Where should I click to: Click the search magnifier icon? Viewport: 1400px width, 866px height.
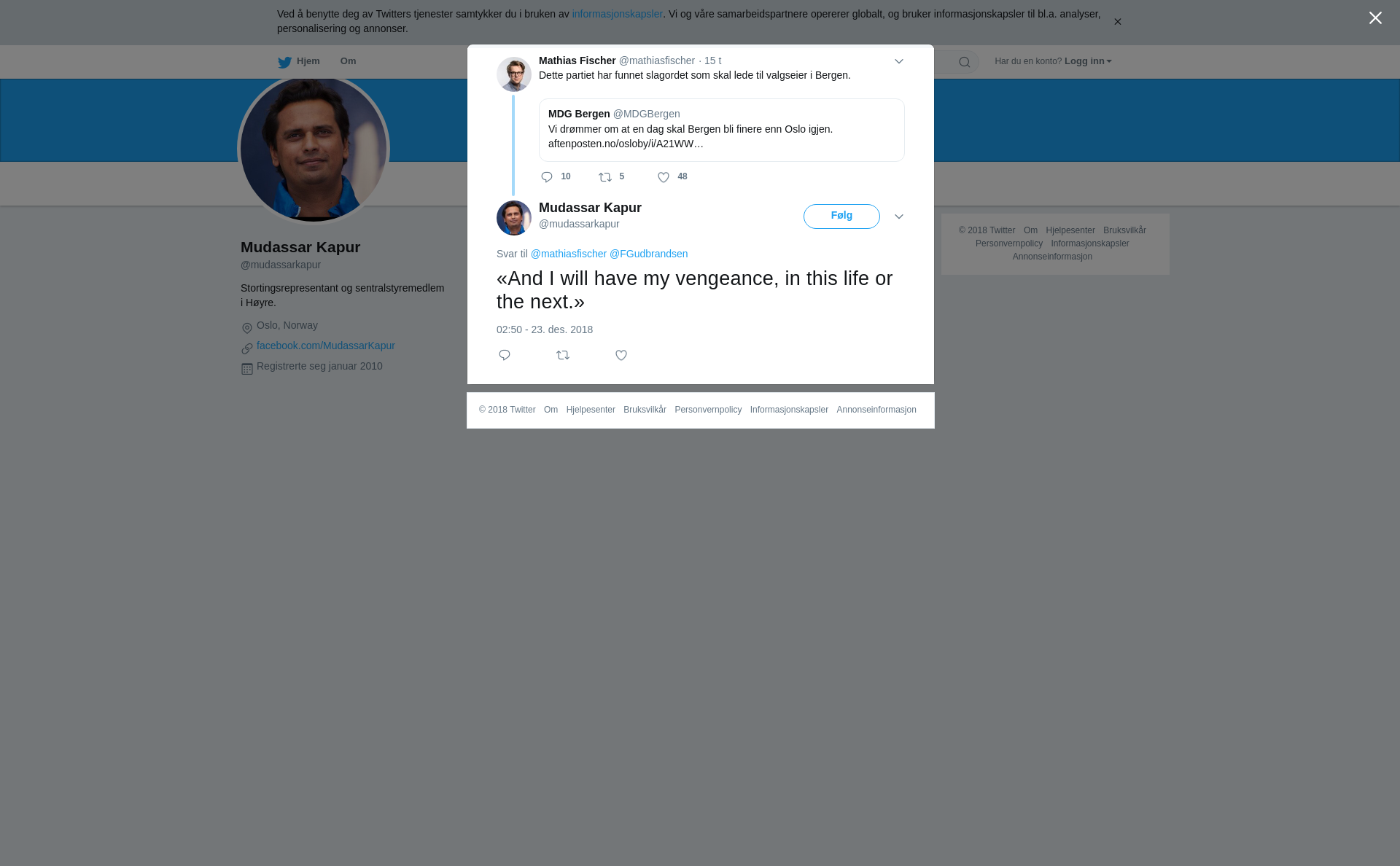coord(965,62)
